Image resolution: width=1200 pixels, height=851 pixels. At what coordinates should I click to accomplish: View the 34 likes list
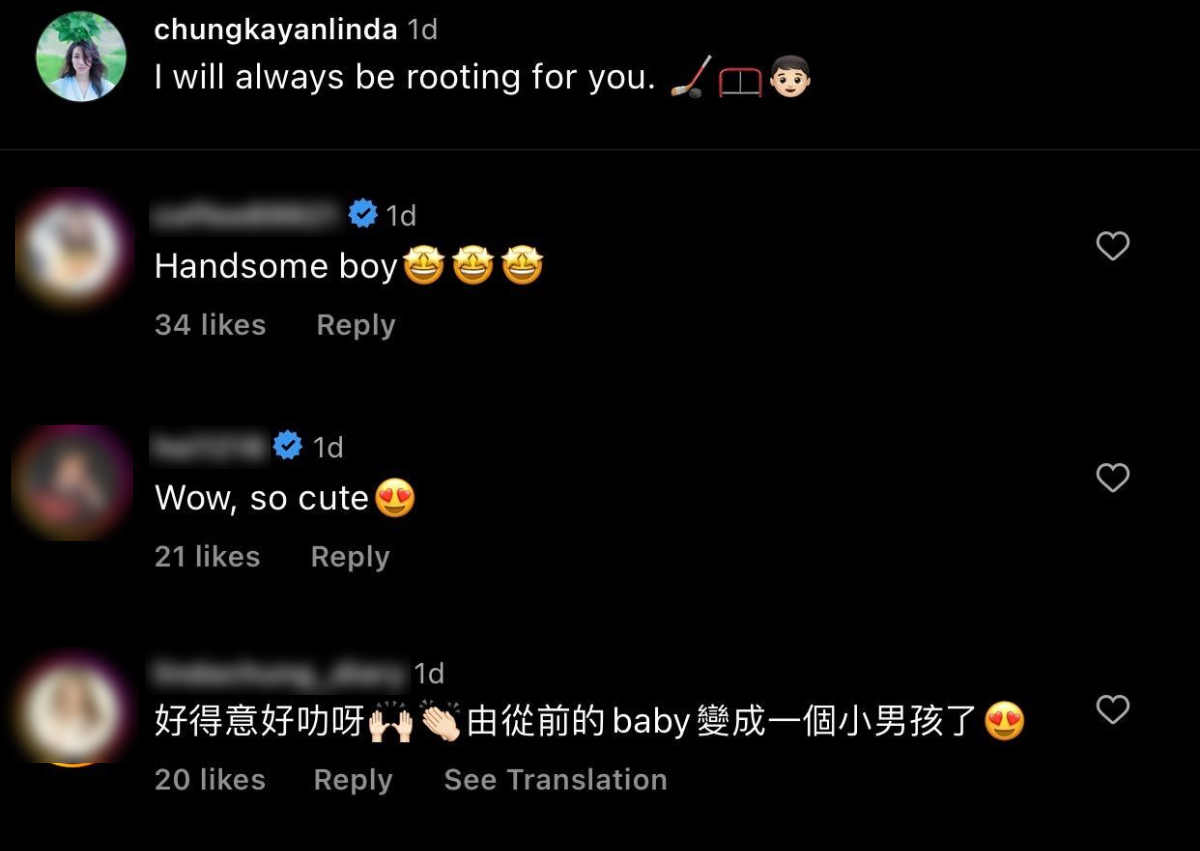coord(210,325)
